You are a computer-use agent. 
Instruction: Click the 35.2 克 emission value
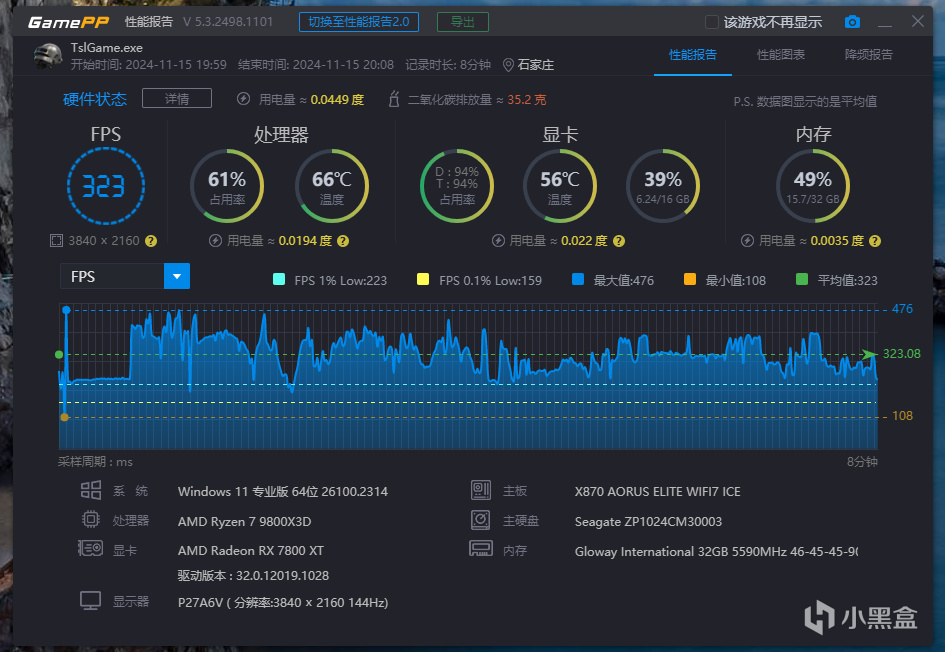pos(527,99)
